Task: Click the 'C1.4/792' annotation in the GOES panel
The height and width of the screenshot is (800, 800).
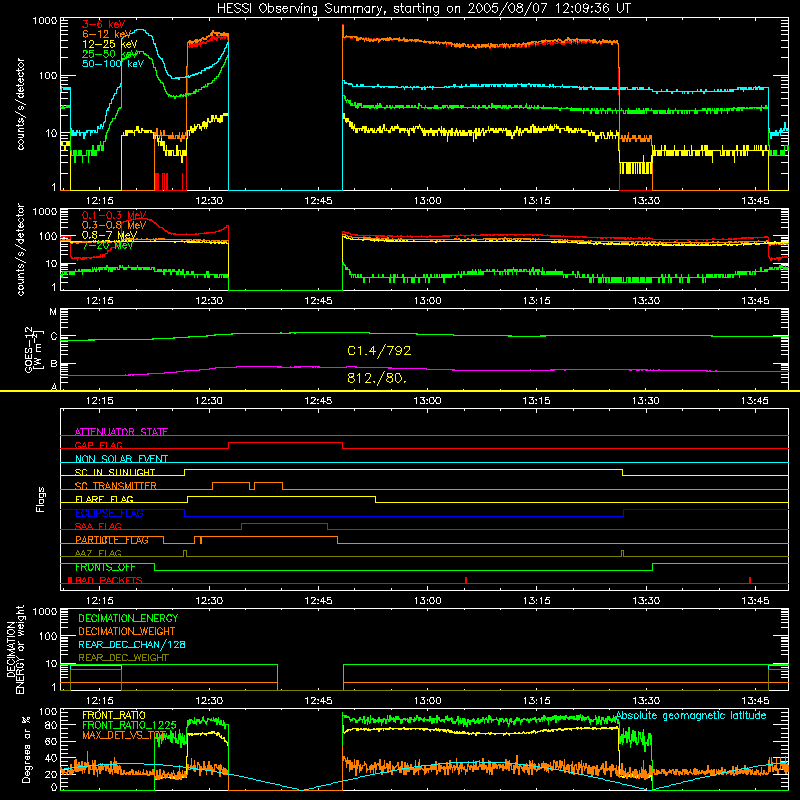Action: (x=379, y=351)
